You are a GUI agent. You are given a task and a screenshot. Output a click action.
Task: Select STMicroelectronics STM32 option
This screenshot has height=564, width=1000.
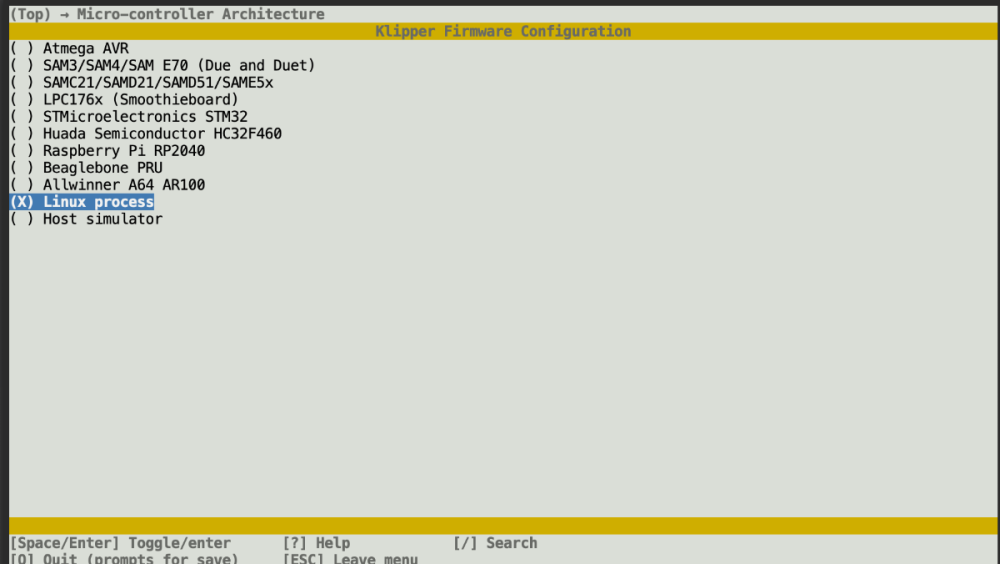129,117
